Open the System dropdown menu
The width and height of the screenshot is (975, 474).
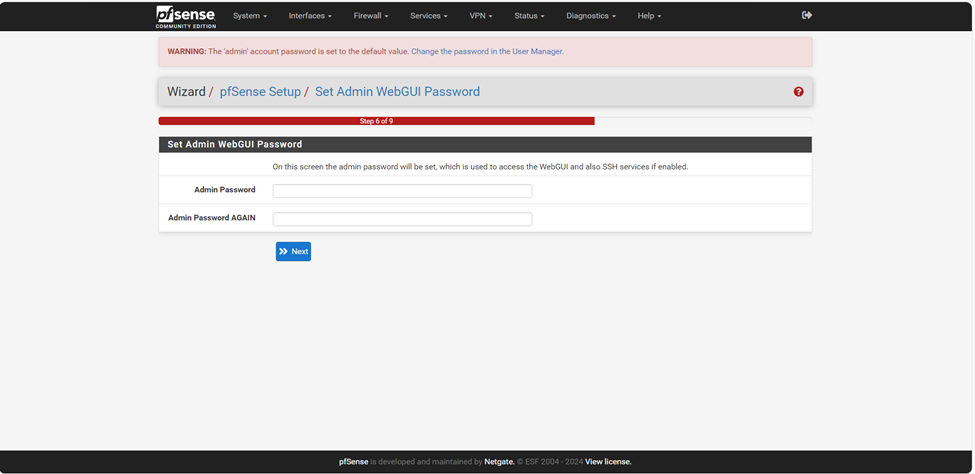point(249,16)
